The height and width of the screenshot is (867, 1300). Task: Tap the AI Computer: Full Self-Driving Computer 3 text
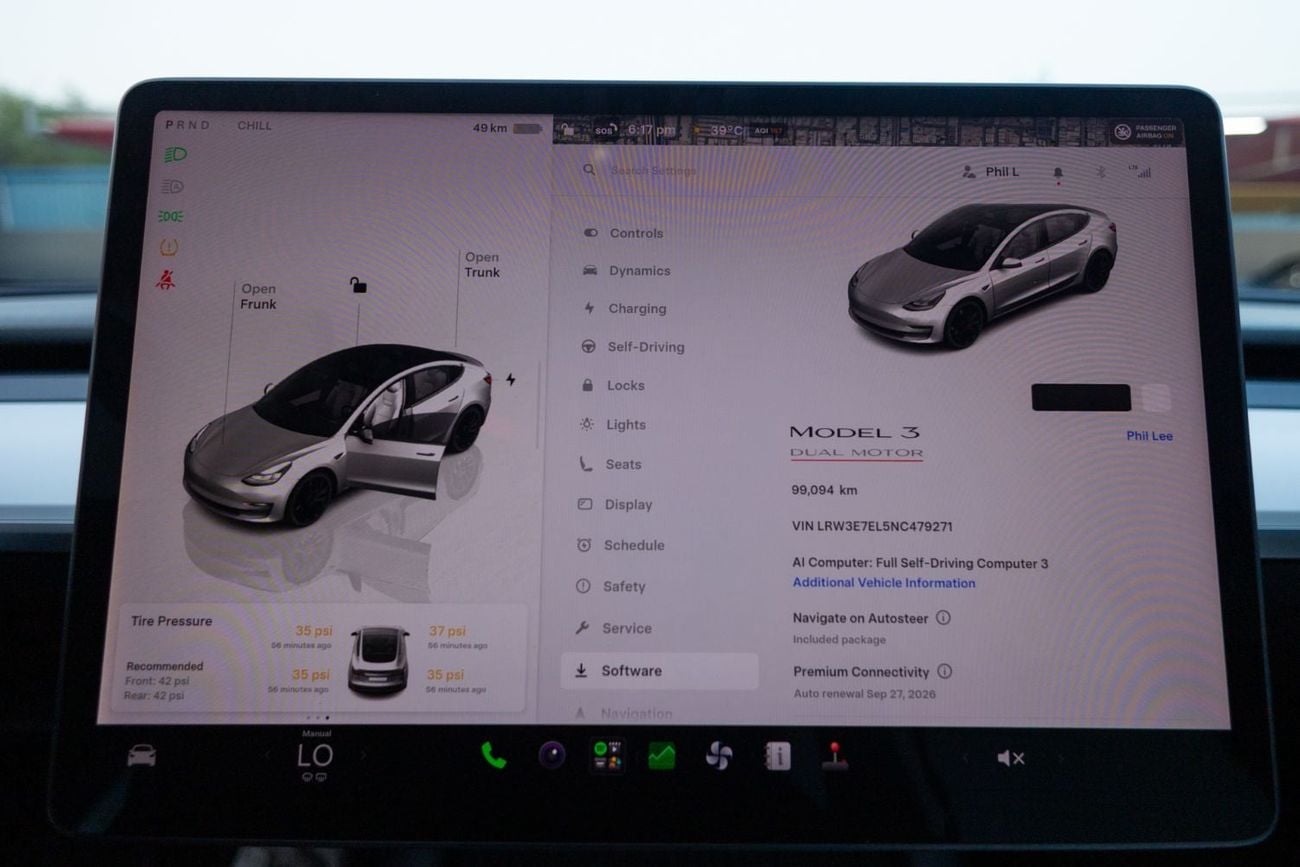tap(920, 563)
